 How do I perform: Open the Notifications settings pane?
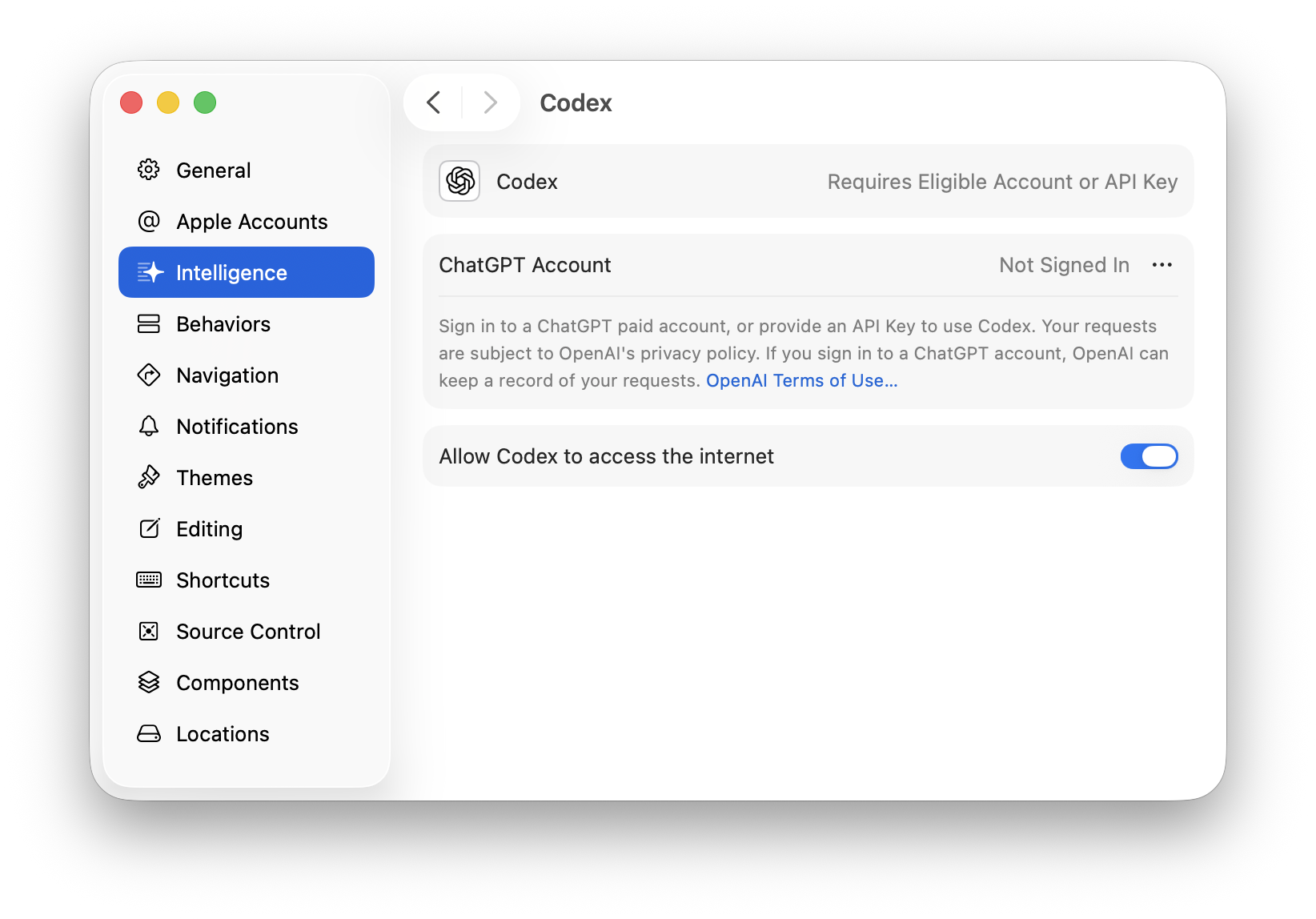pyautogui.click(x=247, y=426)
